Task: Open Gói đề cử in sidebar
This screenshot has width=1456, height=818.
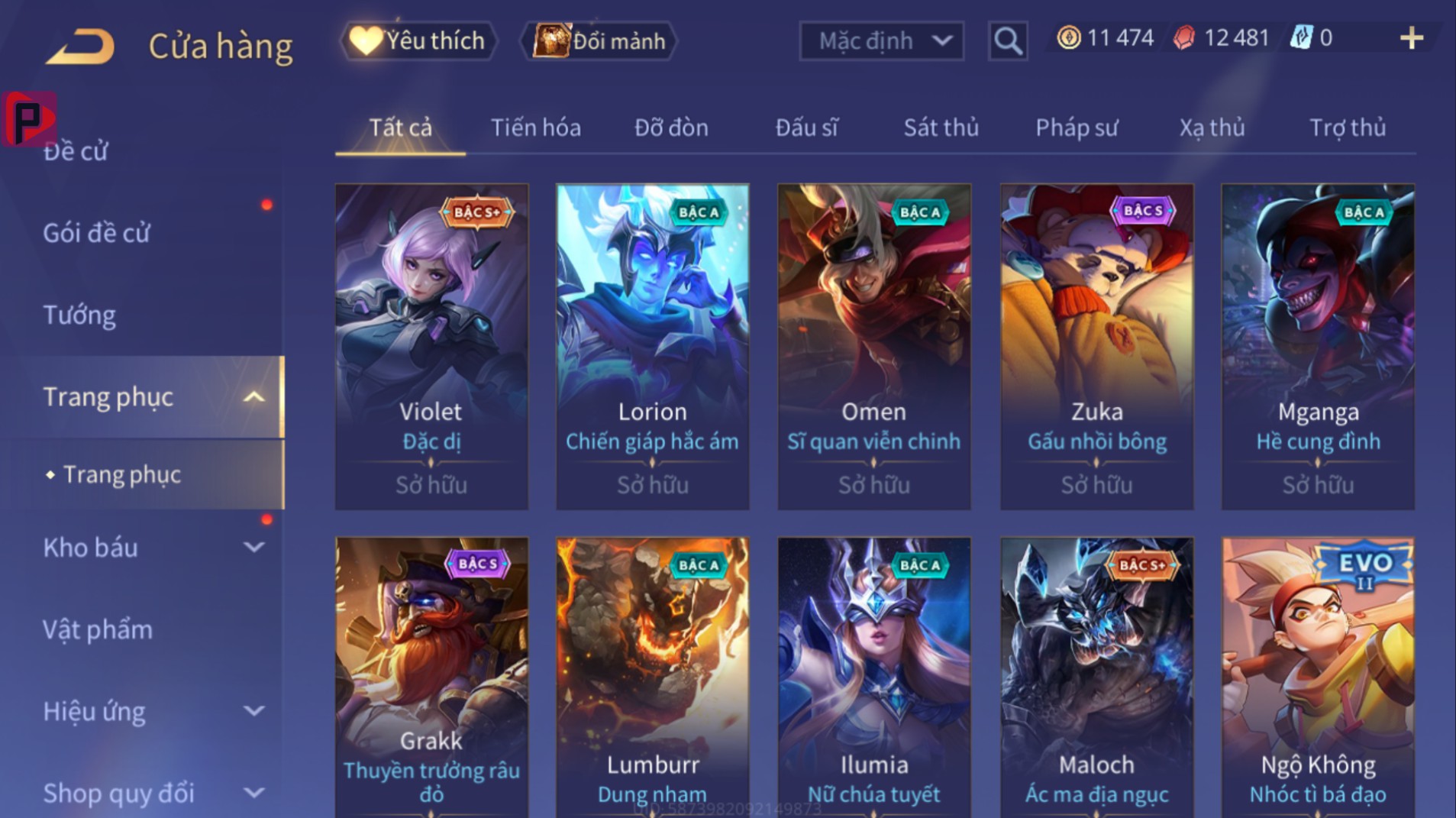Action: (x=96, y=233)
